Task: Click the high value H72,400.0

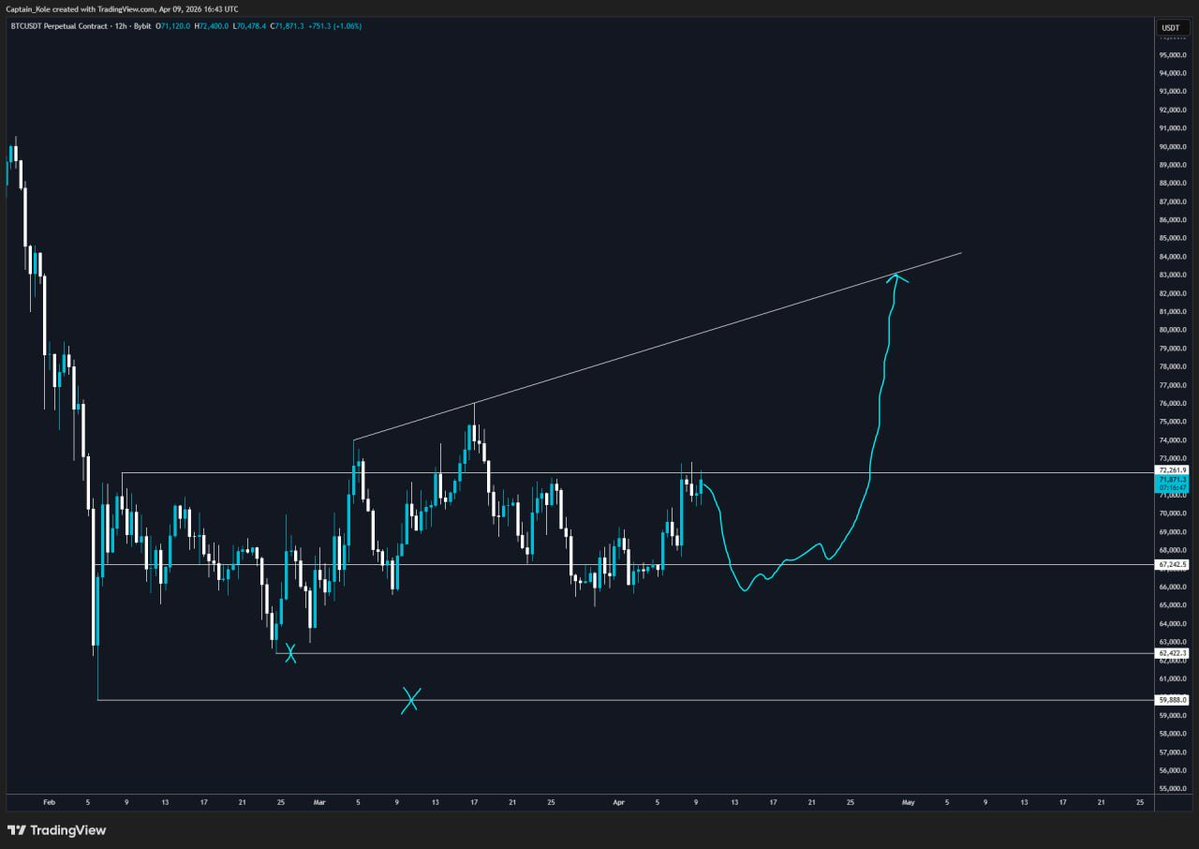Action: 211,26
